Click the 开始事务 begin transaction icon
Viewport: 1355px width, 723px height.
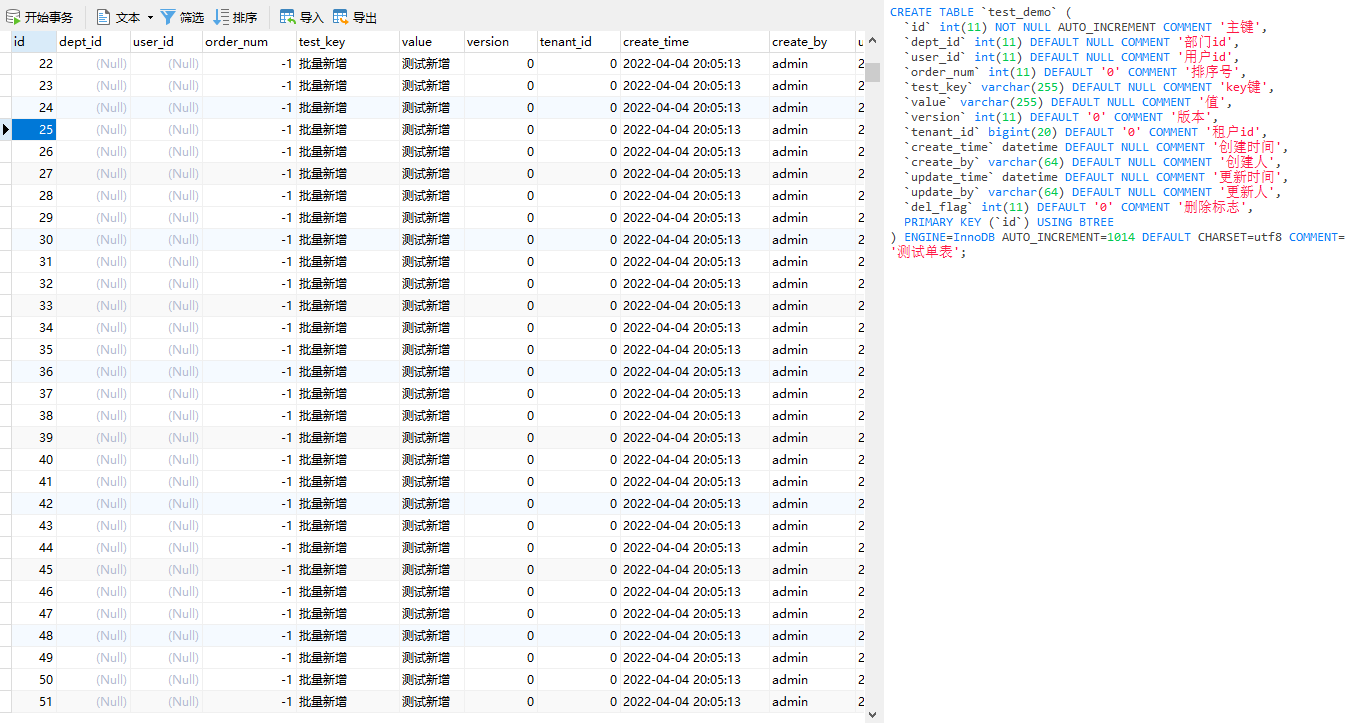click(x=13, y=16)
